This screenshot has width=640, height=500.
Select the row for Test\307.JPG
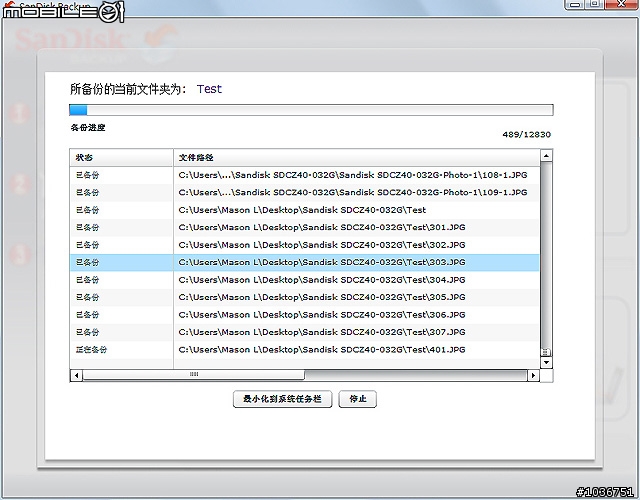coord(304,332)
